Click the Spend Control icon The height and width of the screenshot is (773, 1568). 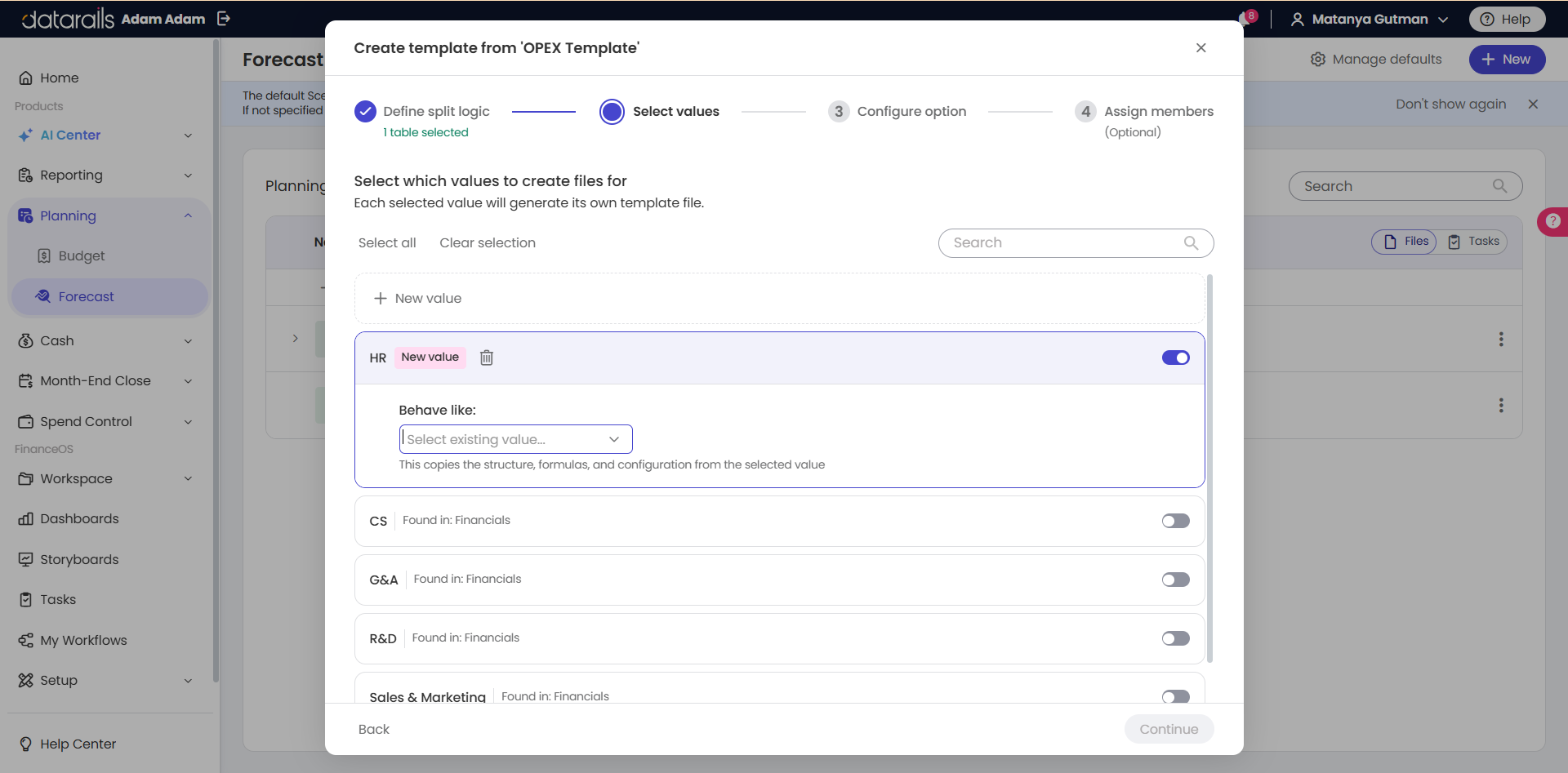tap(26, 422)
